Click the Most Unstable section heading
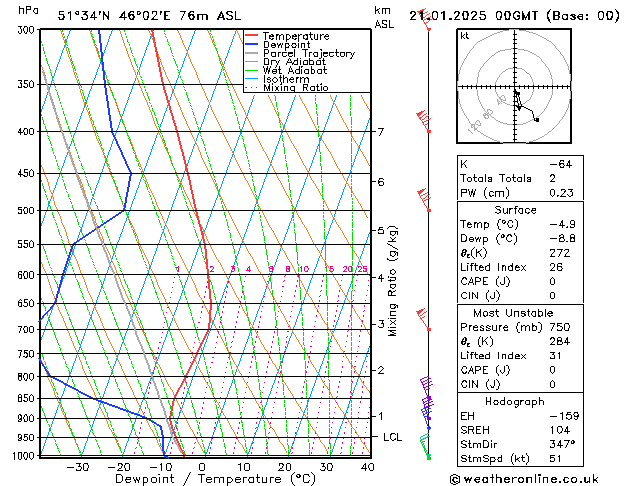 point(513,313)
